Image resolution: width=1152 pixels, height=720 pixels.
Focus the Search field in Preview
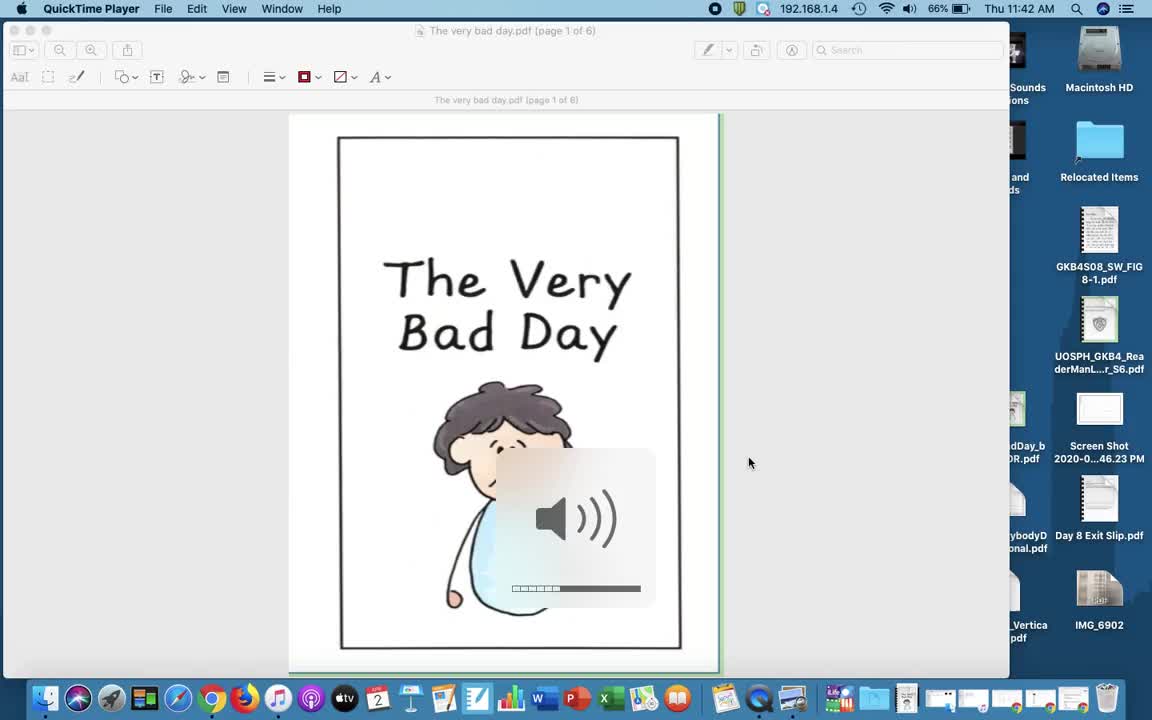907,50
